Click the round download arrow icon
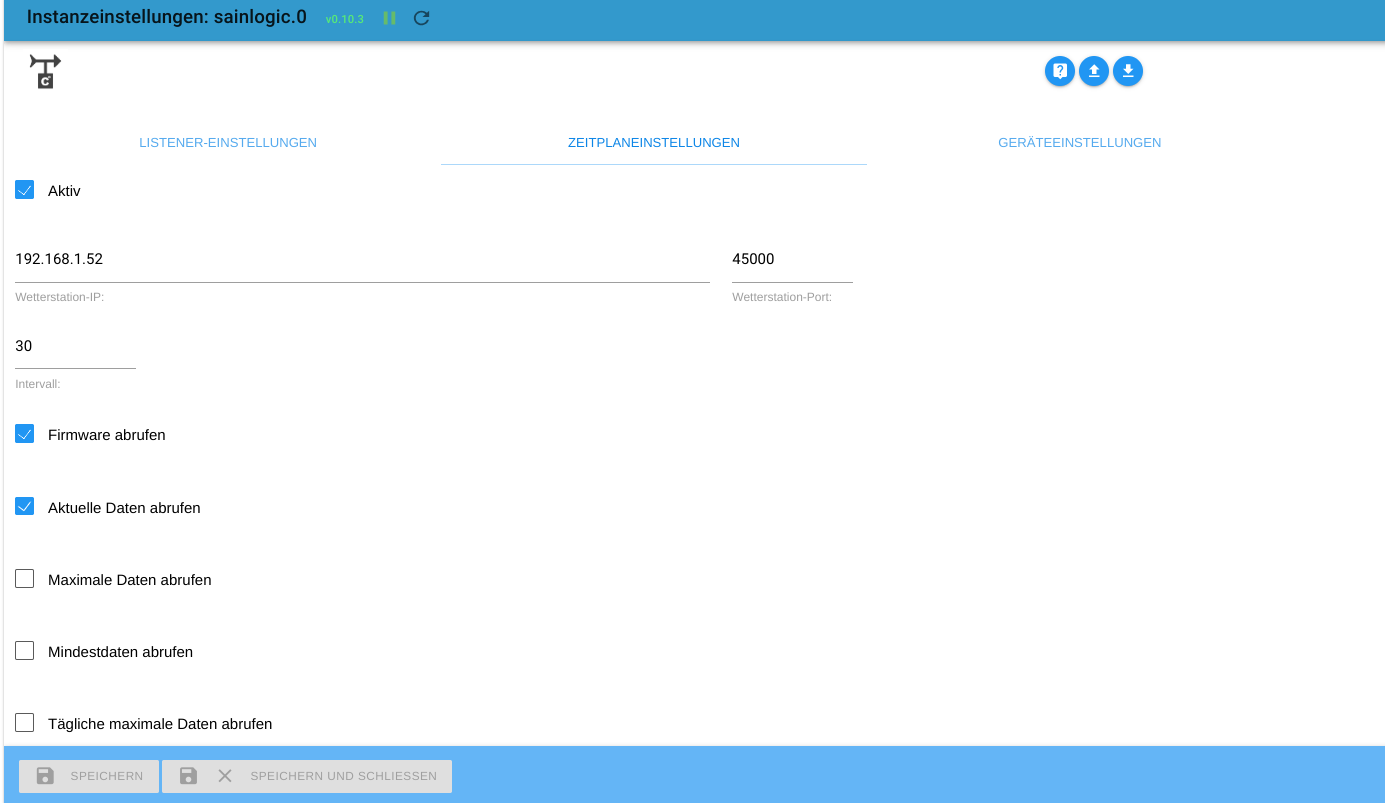The image size is (1385, 803). tap(1128, 71)
